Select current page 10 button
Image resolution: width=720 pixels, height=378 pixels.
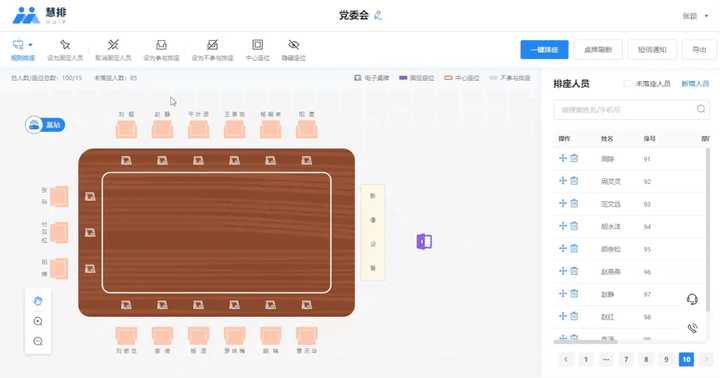click(x=686, y=359)
